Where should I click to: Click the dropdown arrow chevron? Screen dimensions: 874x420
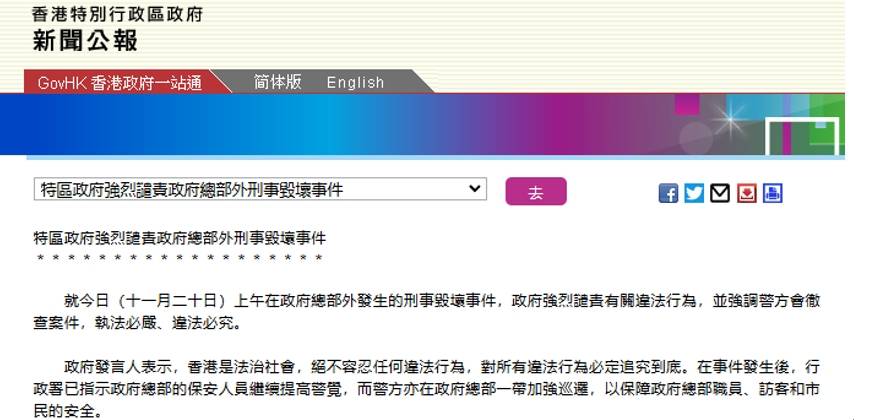(474, 190)
